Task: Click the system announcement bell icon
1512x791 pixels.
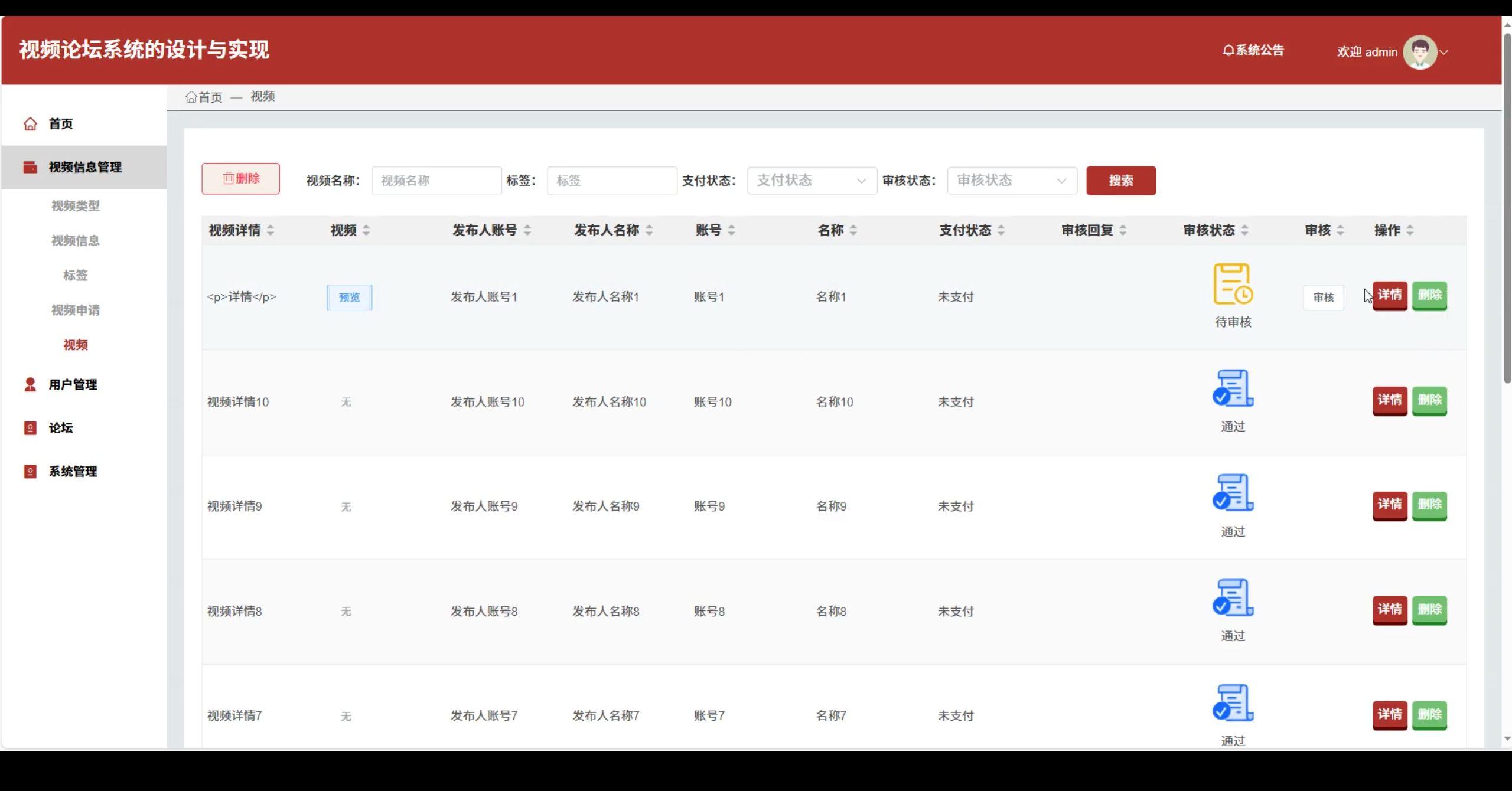Action: coord(1228,51)
